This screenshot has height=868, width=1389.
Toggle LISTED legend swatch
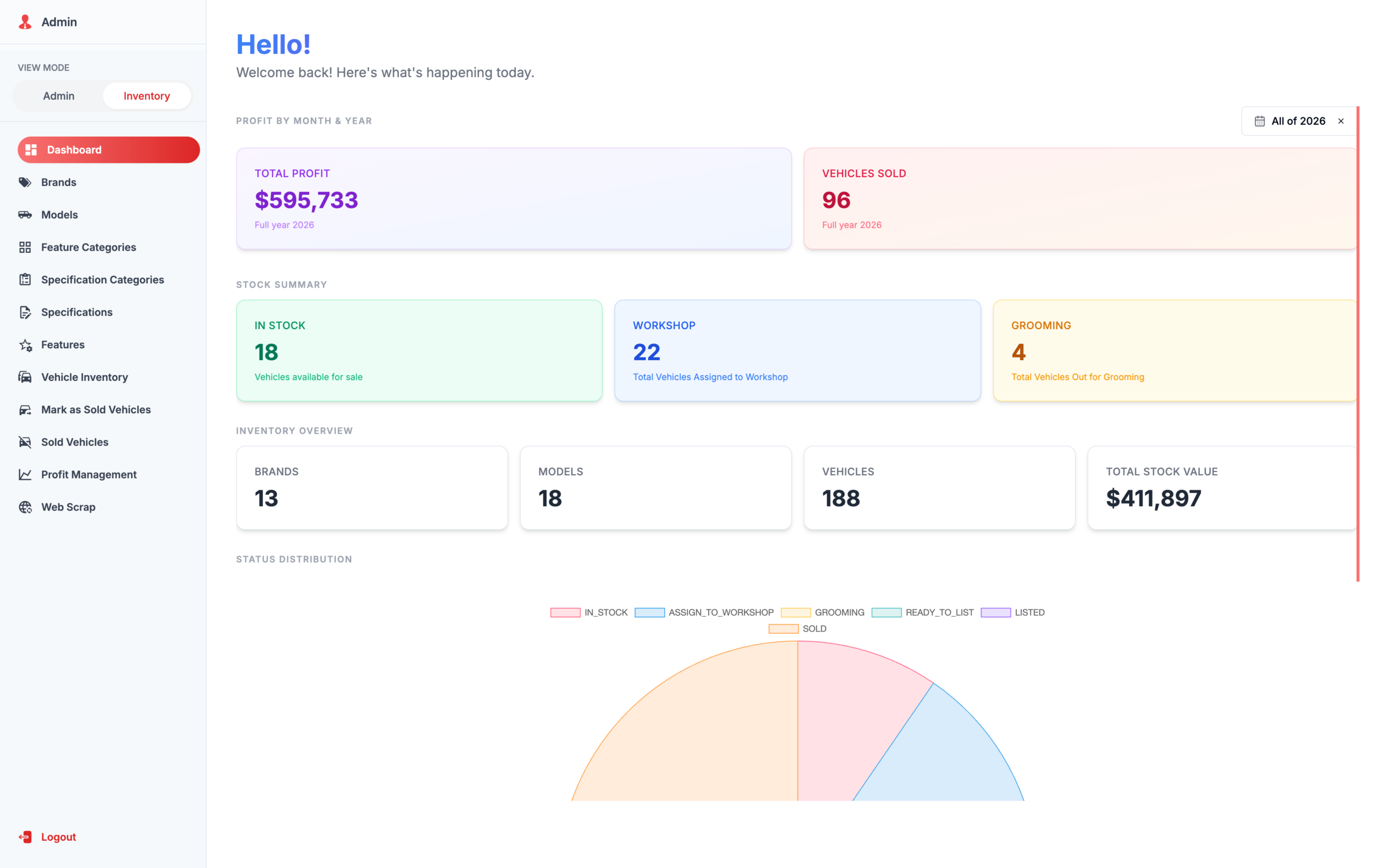996,612
